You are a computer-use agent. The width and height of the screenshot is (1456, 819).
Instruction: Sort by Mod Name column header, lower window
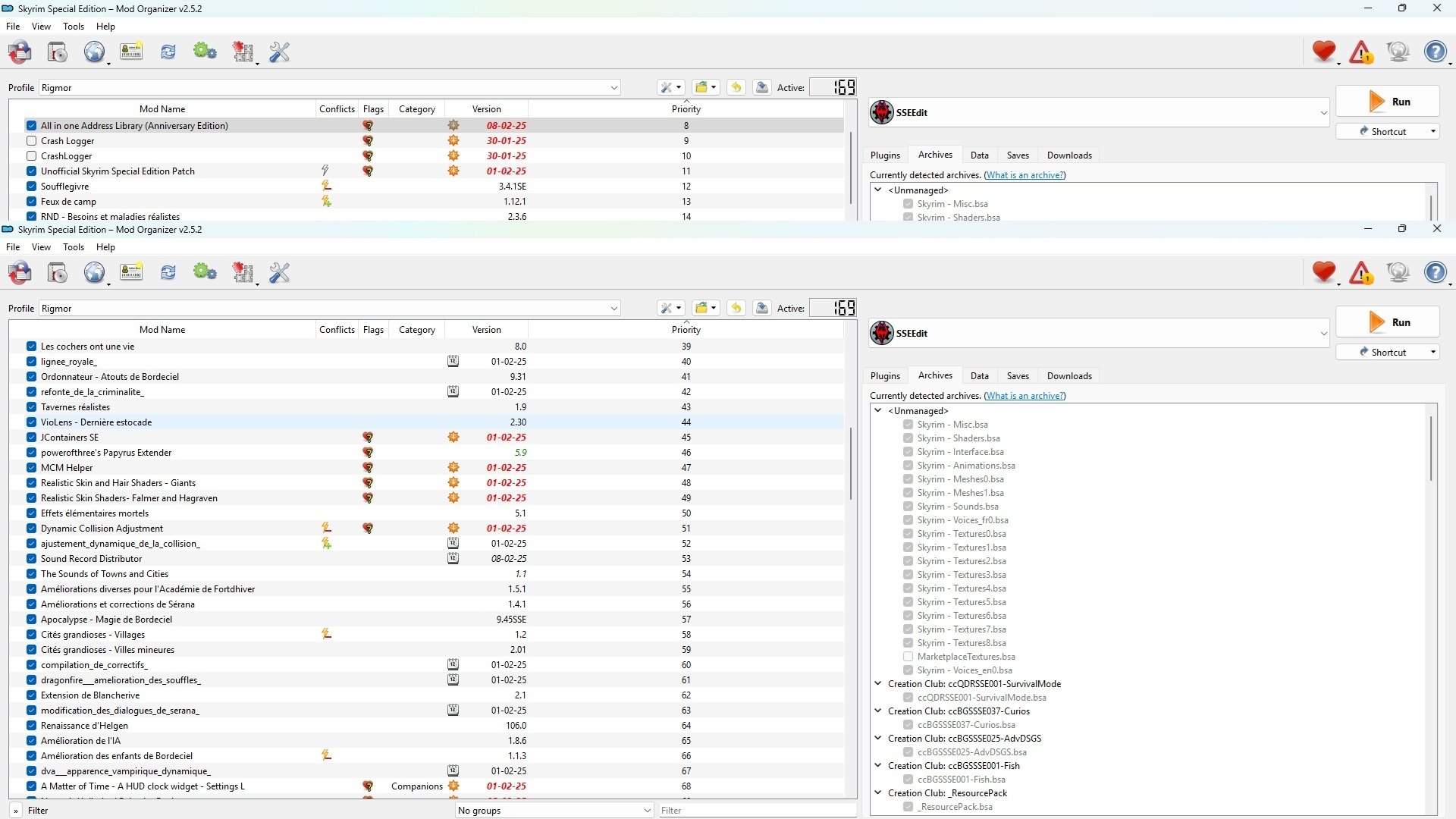(162, 330)
